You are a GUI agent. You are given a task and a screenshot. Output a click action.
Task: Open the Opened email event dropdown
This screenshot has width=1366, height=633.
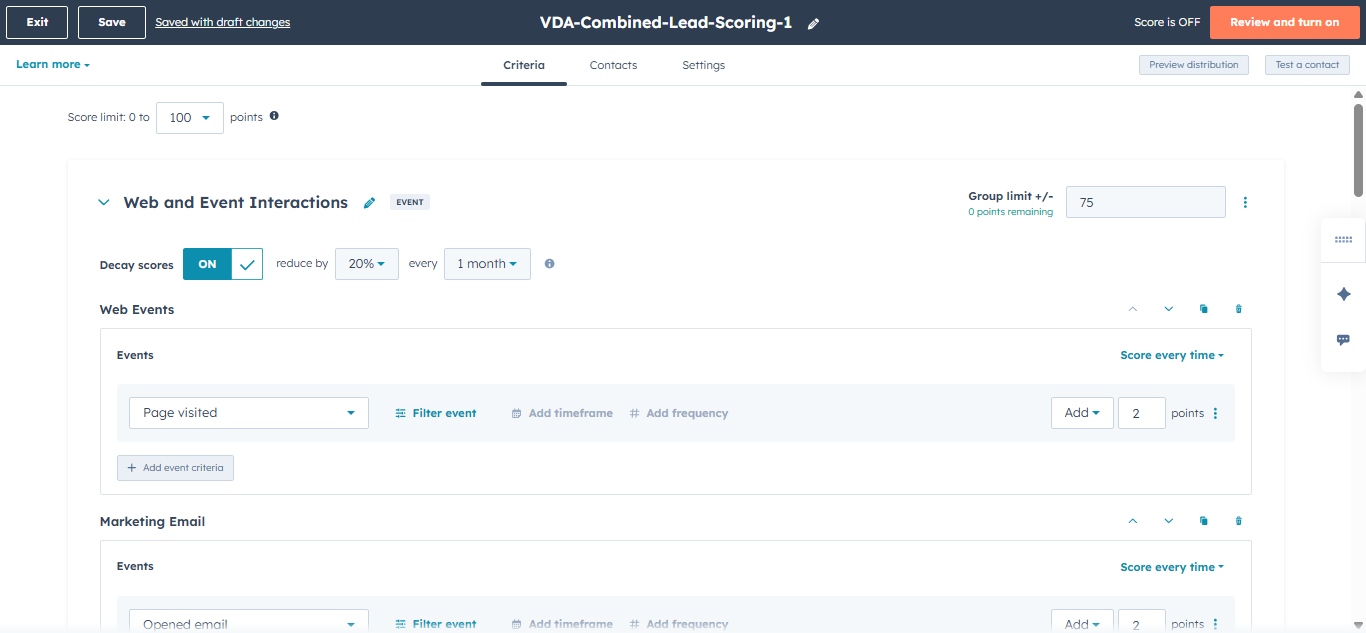(249, 621)
